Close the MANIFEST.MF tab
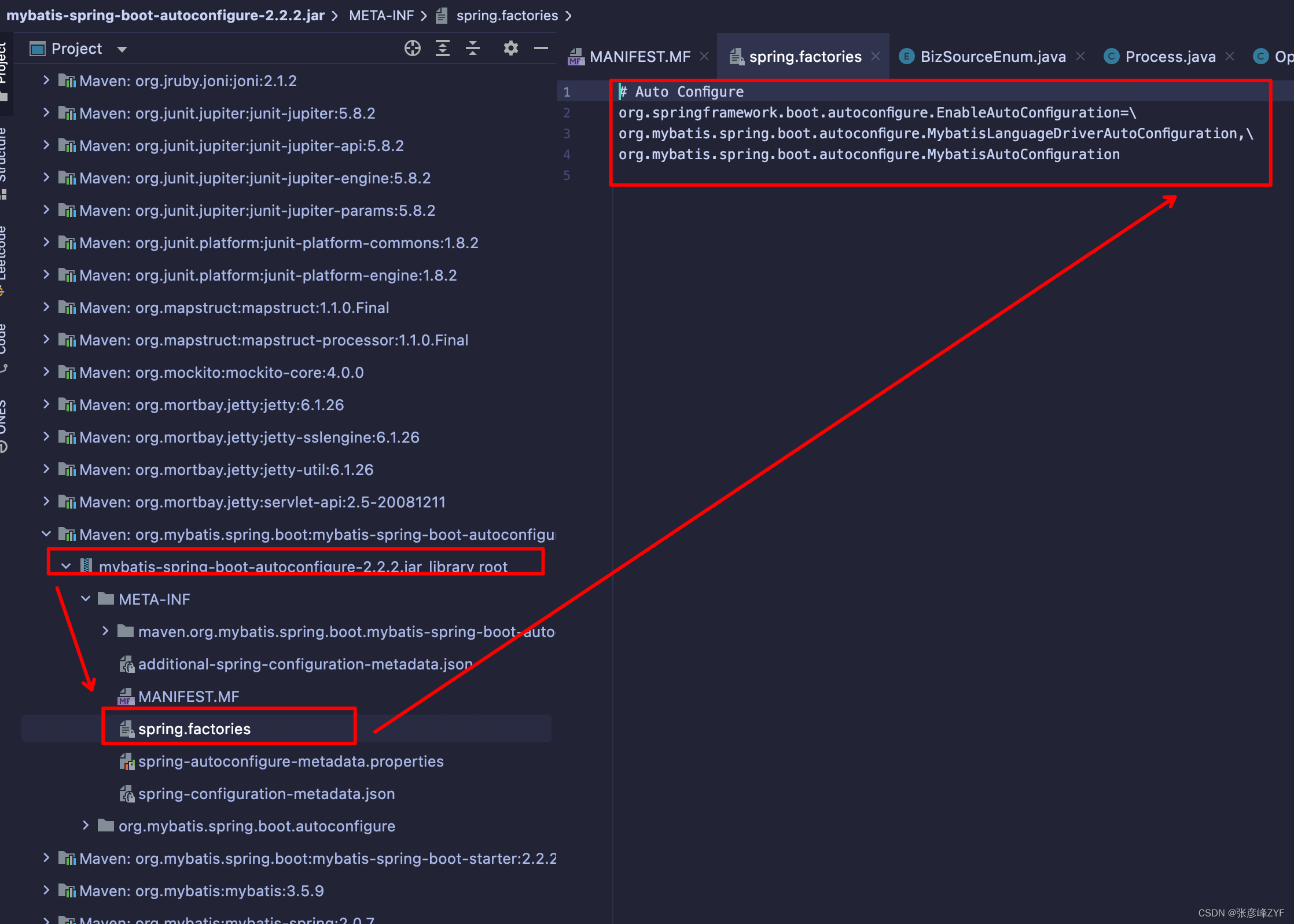 click(704, 56)
